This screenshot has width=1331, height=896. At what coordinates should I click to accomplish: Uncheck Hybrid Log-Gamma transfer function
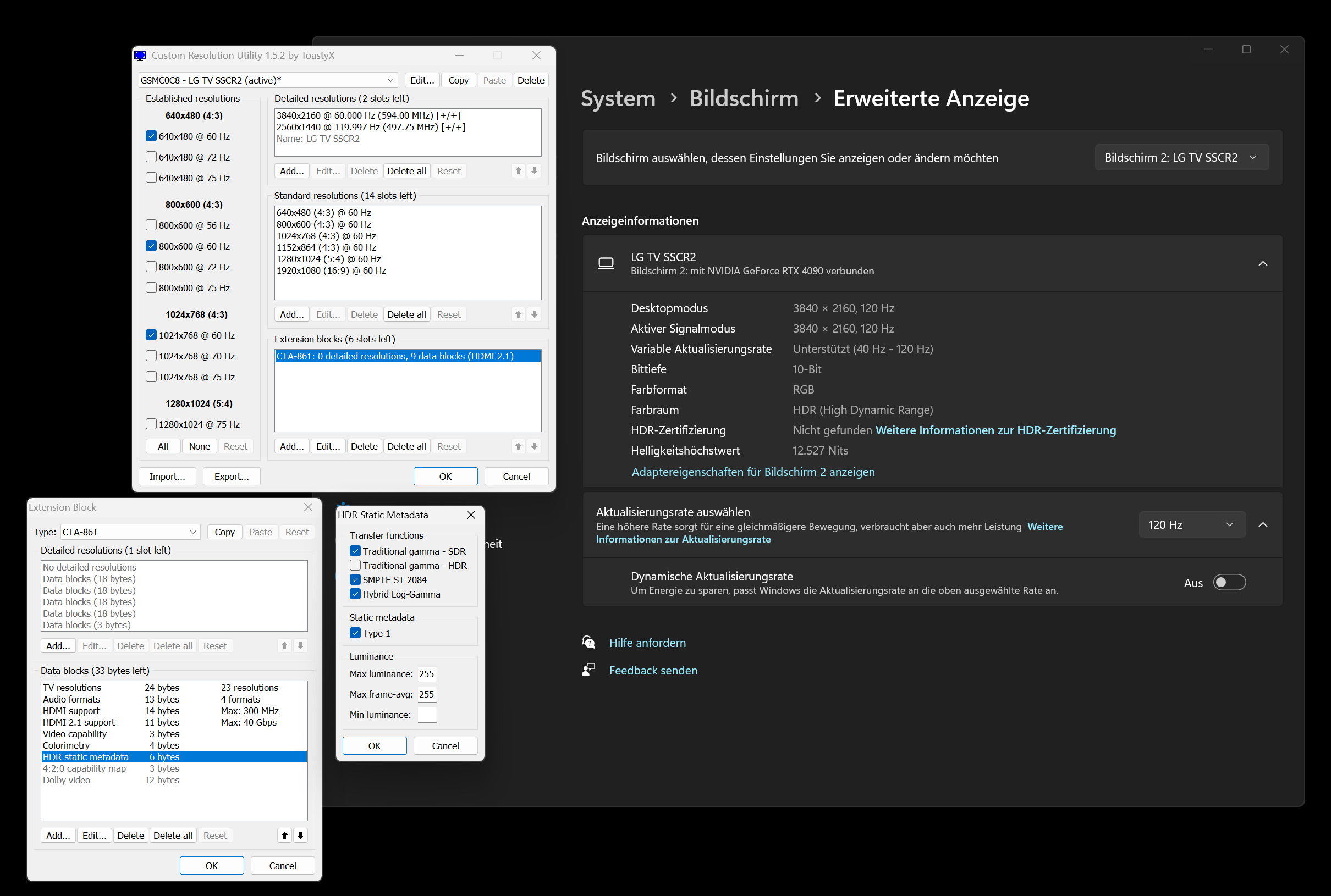click(x=355, y=594)
